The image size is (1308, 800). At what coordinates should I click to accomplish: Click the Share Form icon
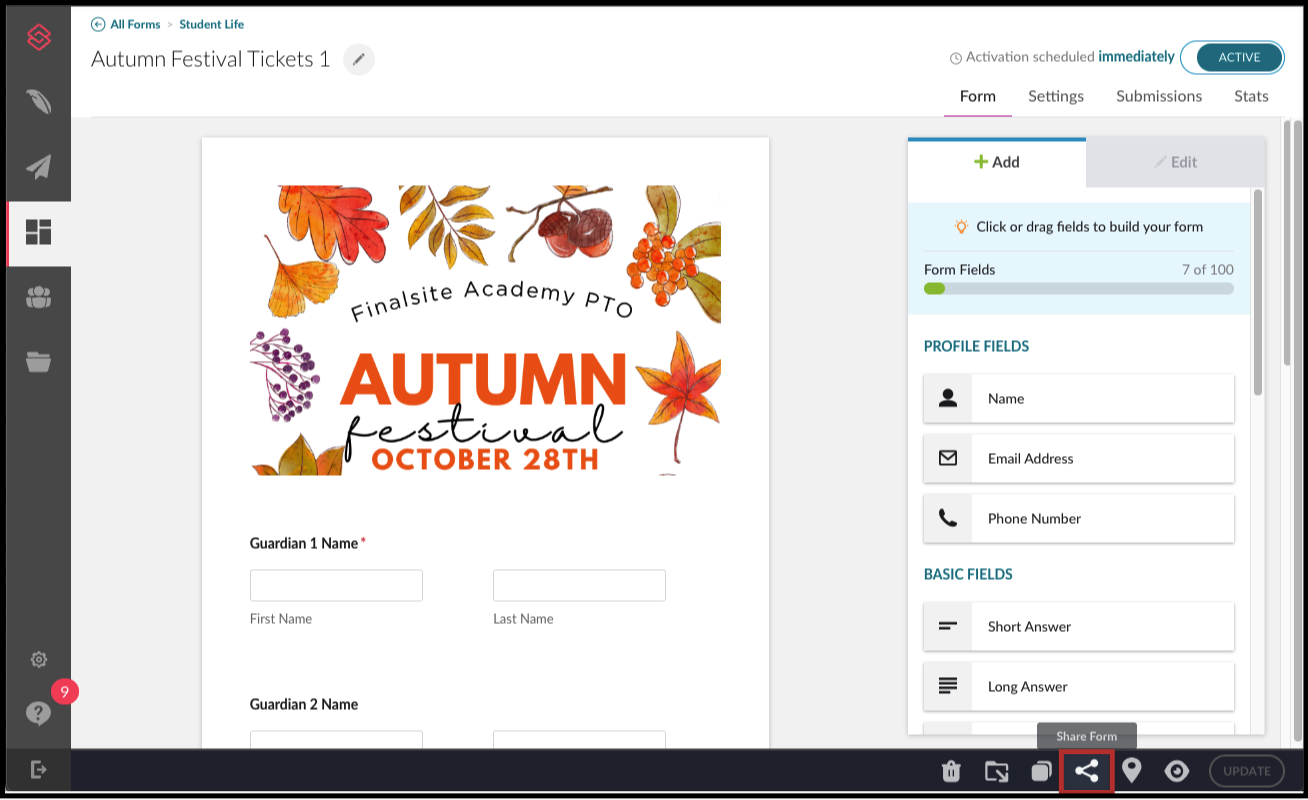click(x=1087, y=771)
